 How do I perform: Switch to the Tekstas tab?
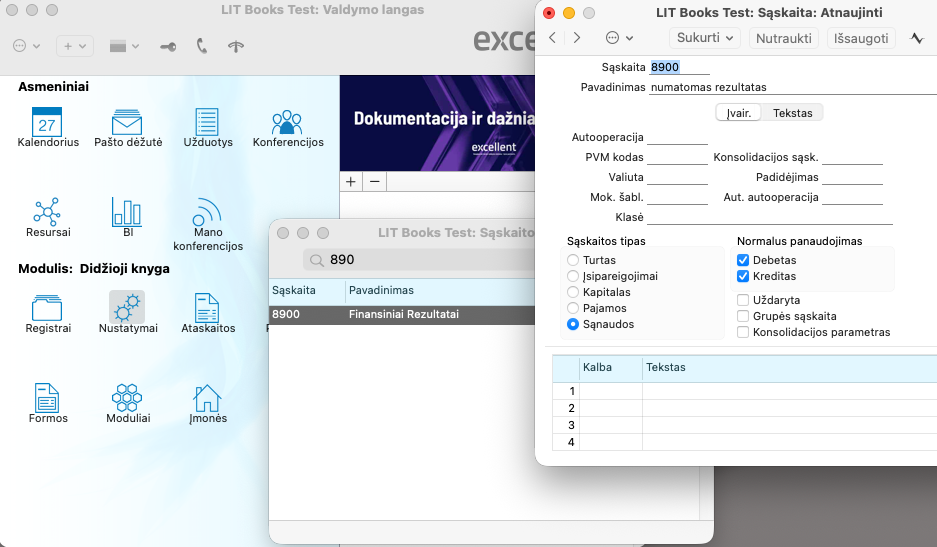[793, 113]
